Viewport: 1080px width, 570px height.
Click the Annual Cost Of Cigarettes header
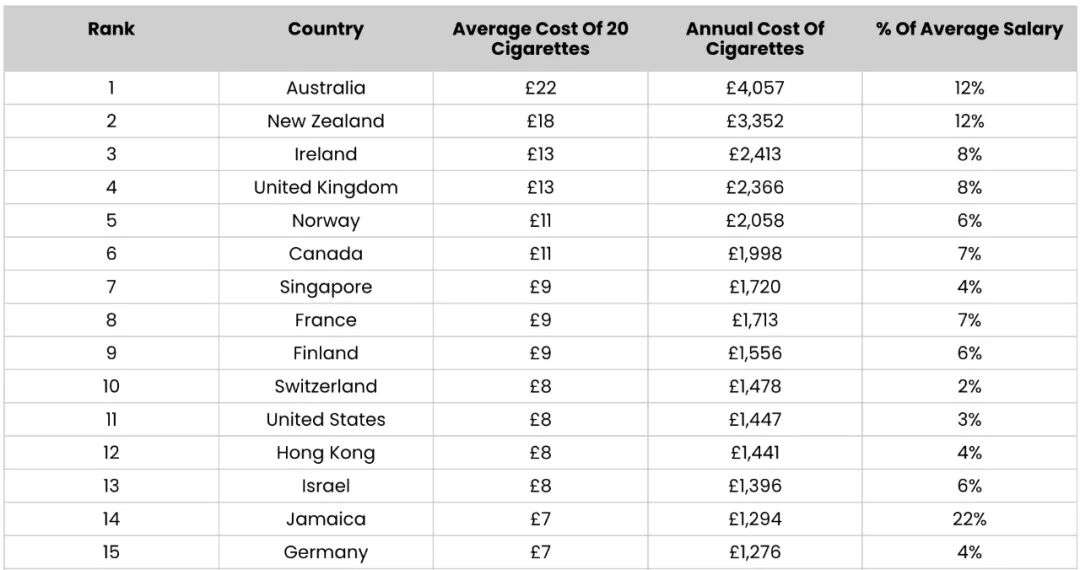(x=754, y=39)
